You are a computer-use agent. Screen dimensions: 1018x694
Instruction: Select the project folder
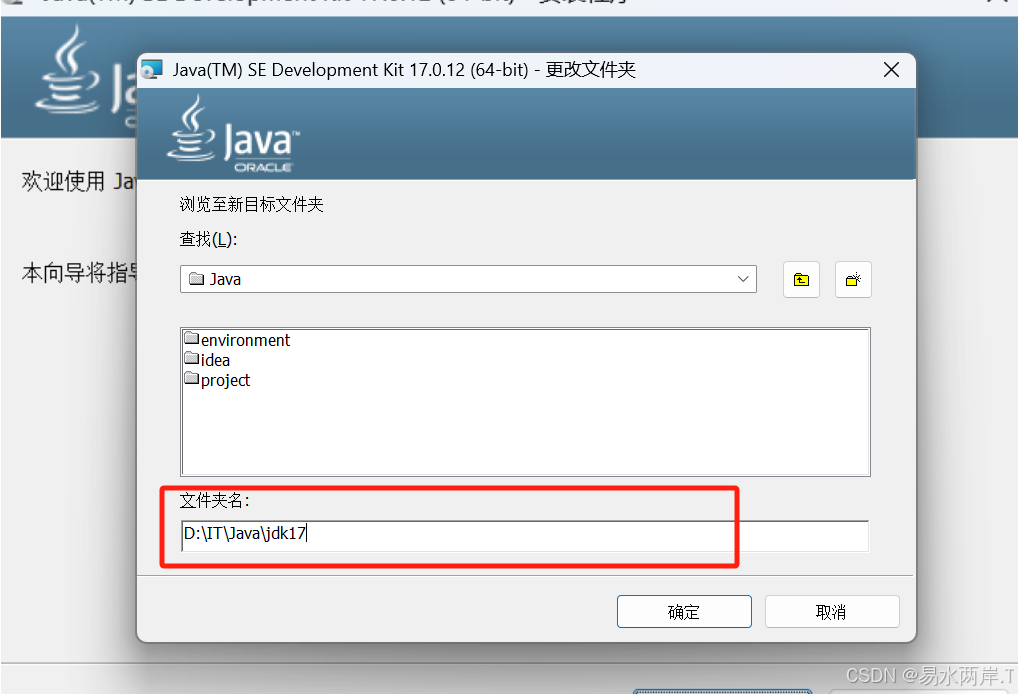217,380
